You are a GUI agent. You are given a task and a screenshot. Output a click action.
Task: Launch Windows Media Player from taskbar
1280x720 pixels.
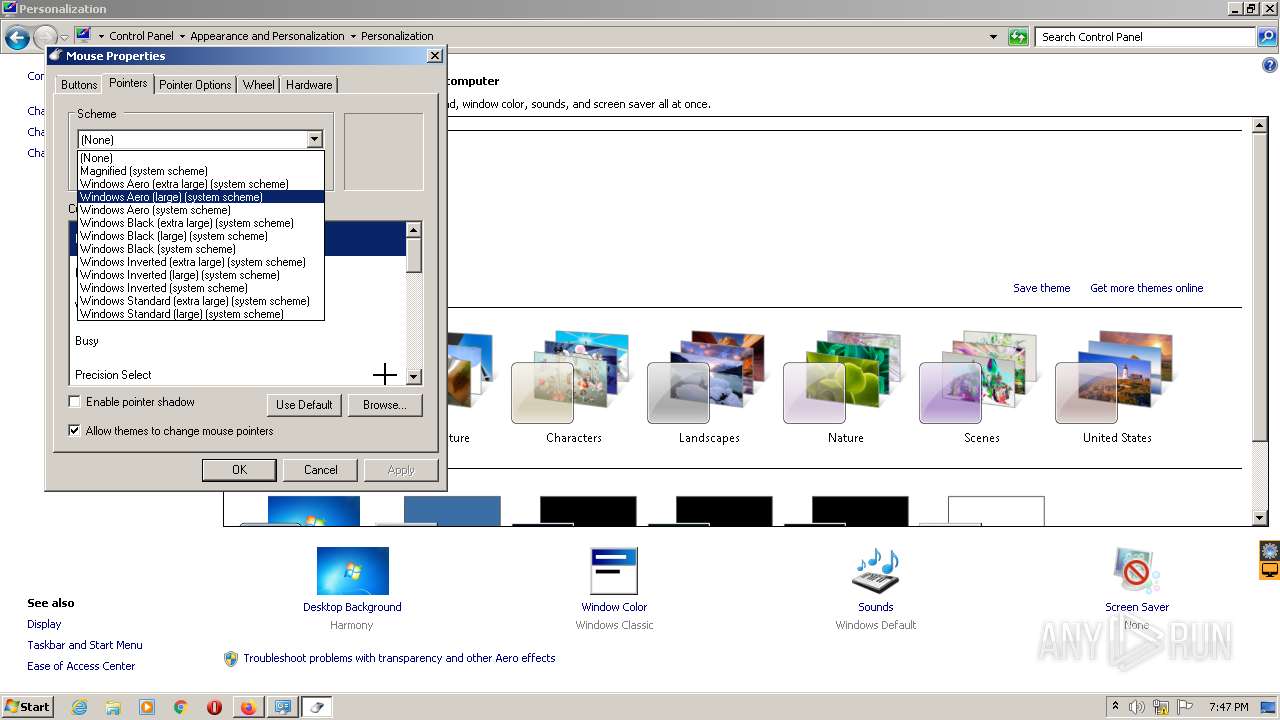(147, 707)
